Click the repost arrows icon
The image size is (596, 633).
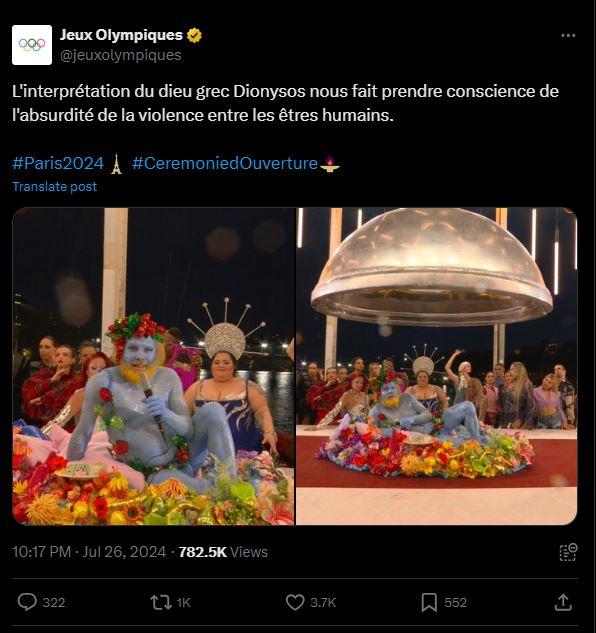161,602
